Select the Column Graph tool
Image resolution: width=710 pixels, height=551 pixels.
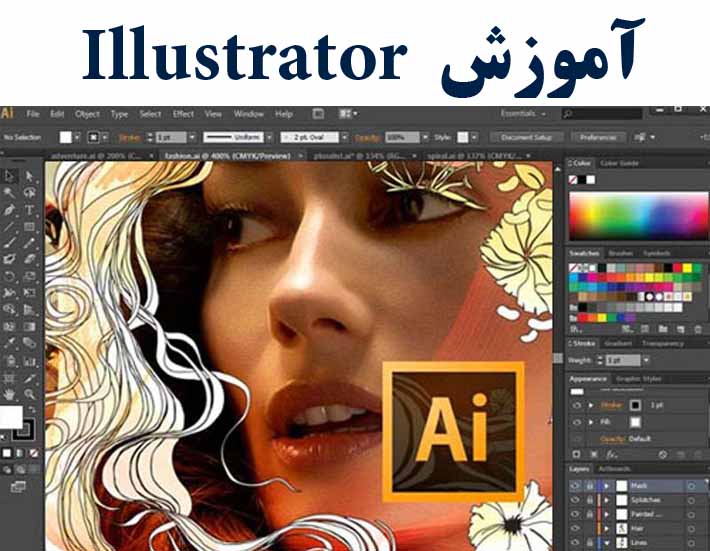[29, 361]
